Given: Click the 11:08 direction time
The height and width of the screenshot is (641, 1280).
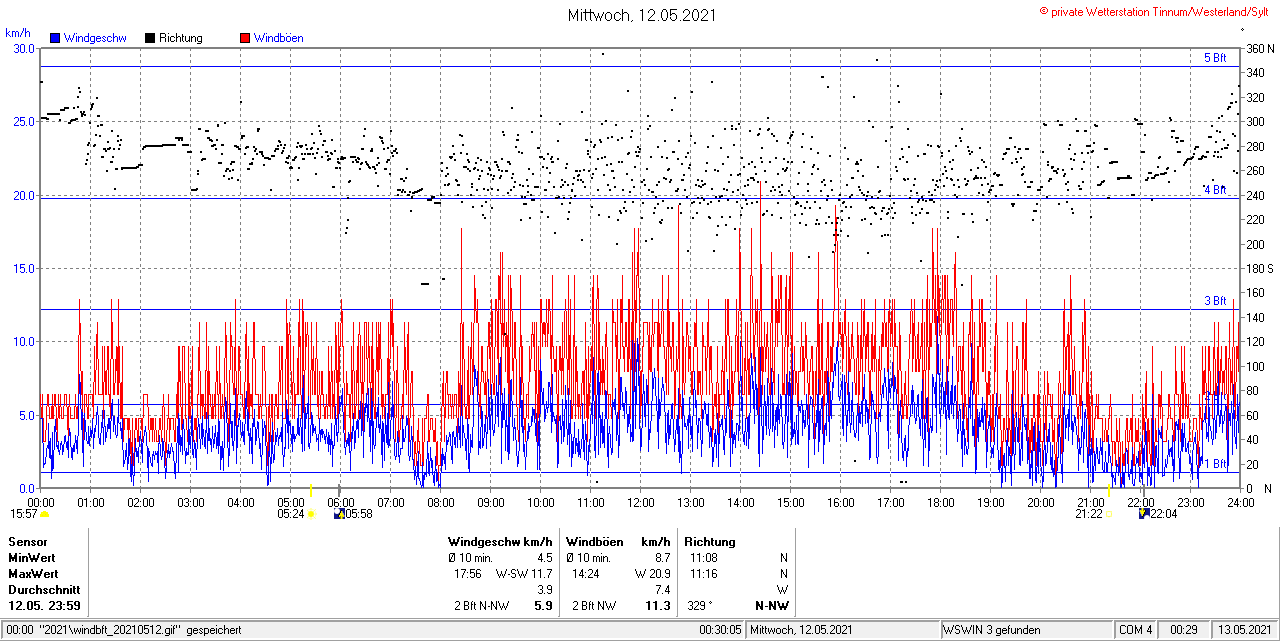Looking at the screenshot, I should click(x=703, y=558).
